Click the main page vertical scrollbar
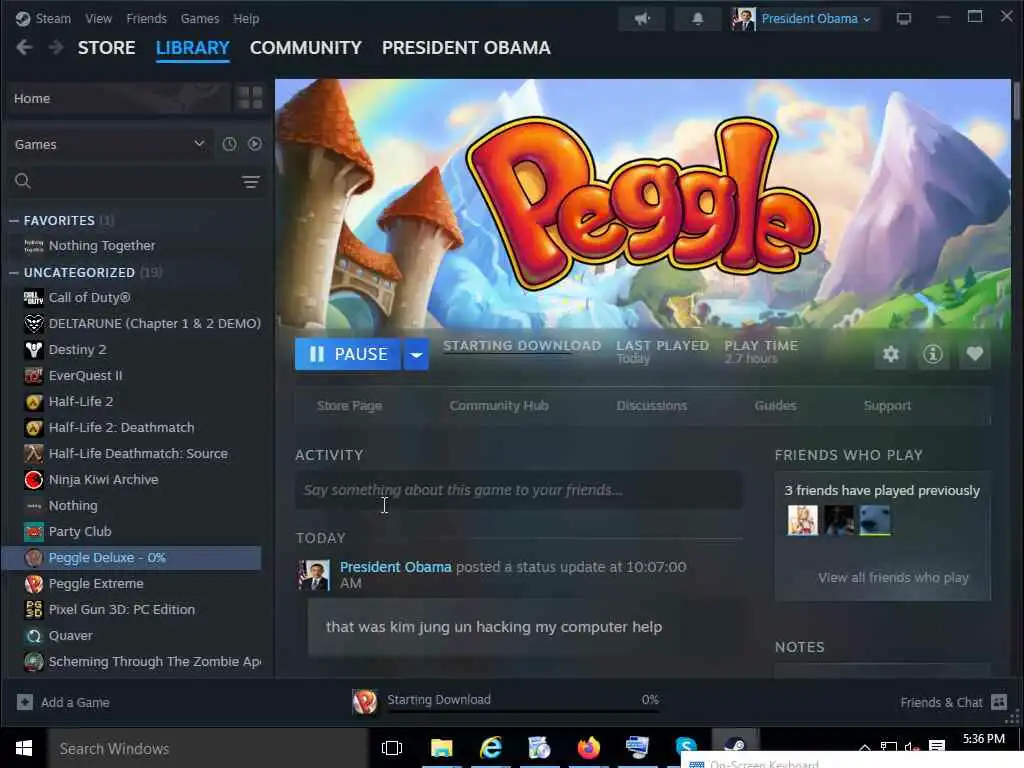Viewport: 1024px width, 768px height. 1016,101
